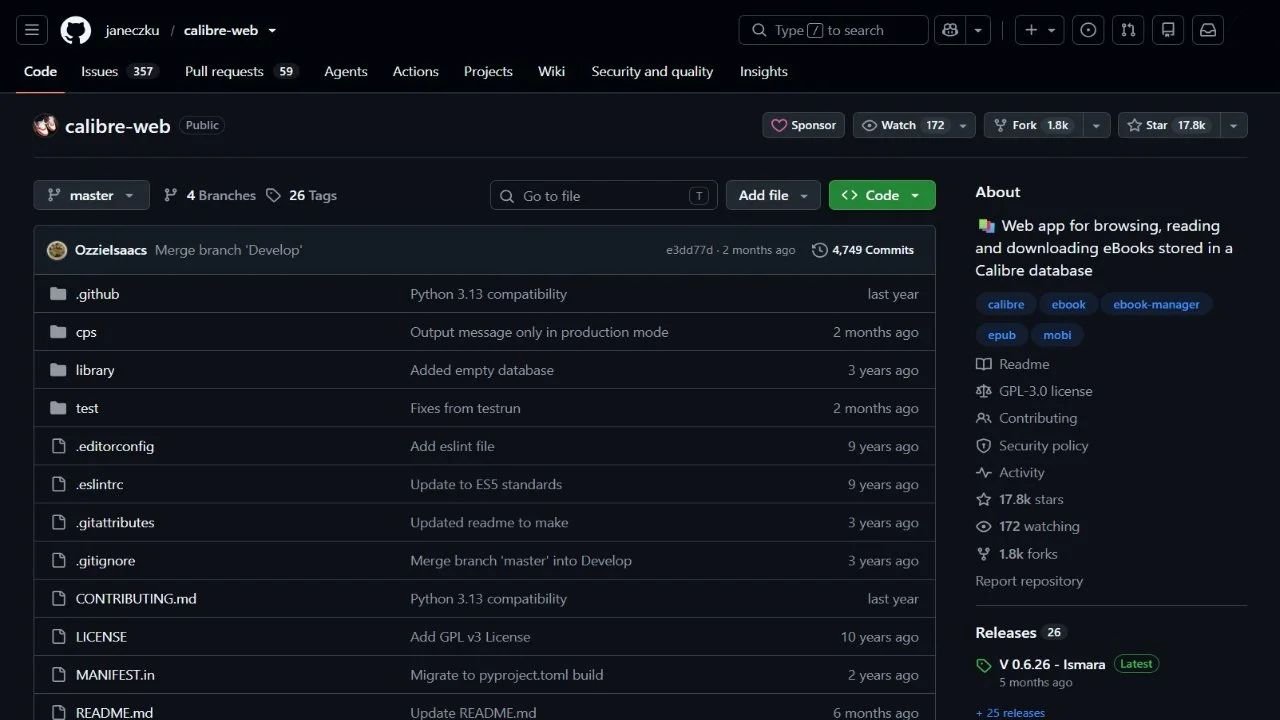Open the Pull requests header icon

coord(1128,30)
